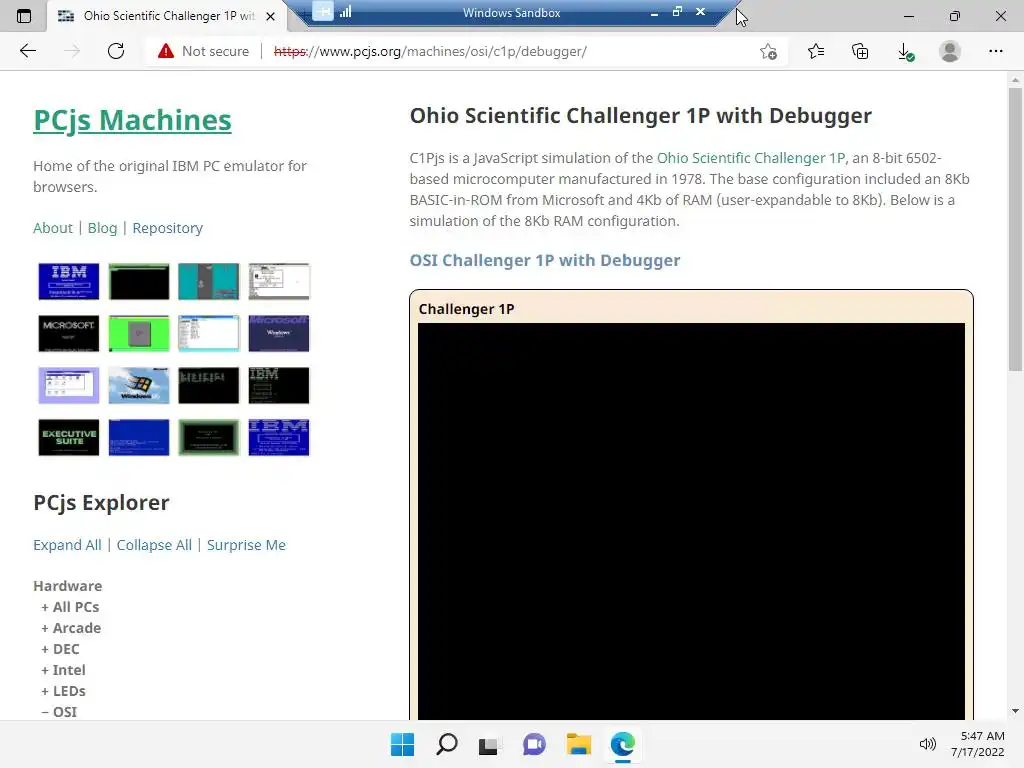Click inside the black Challenger 1P screen
Screen dimensions: 1024x768
tap(691, 521)
